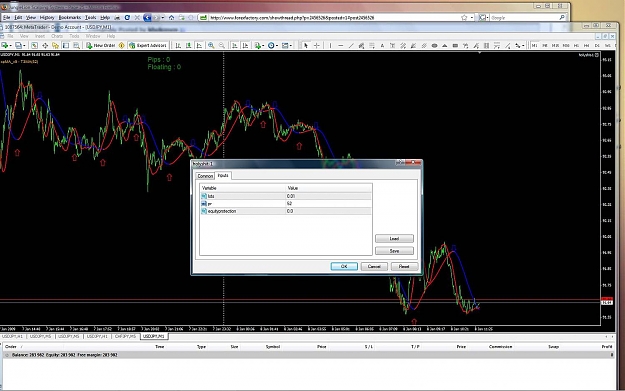Click the browser Google search field
Image resolution: width=625 pixels, height=391 pixels.
pos(524,18)
